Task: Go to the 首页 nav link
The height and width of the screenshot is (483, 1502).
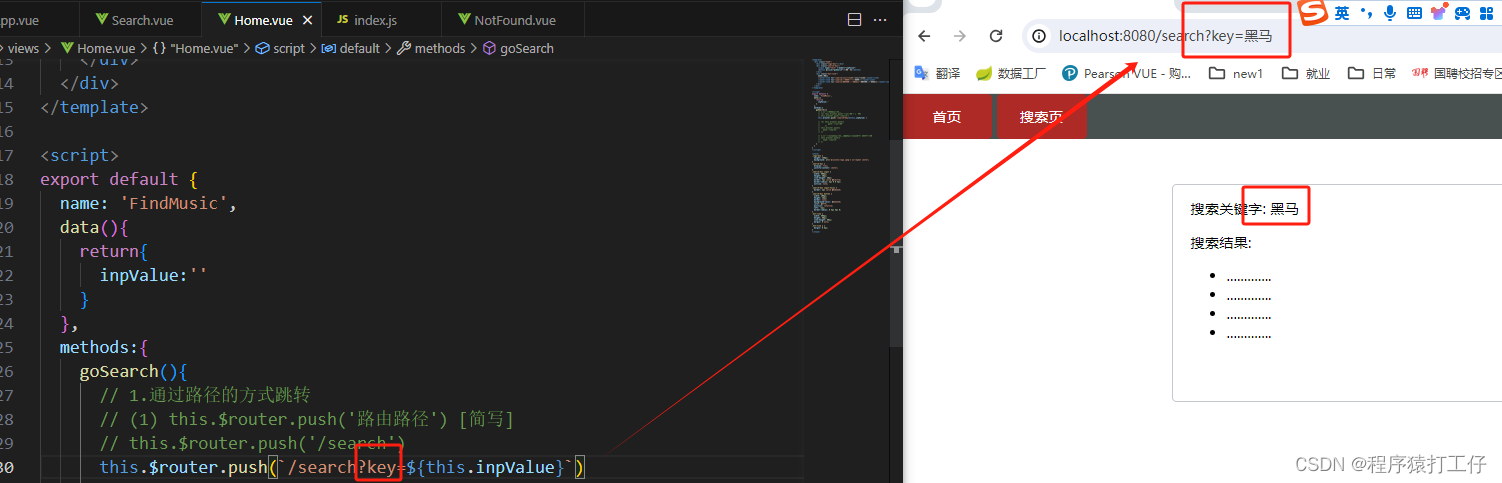Action: pos(947,117)
